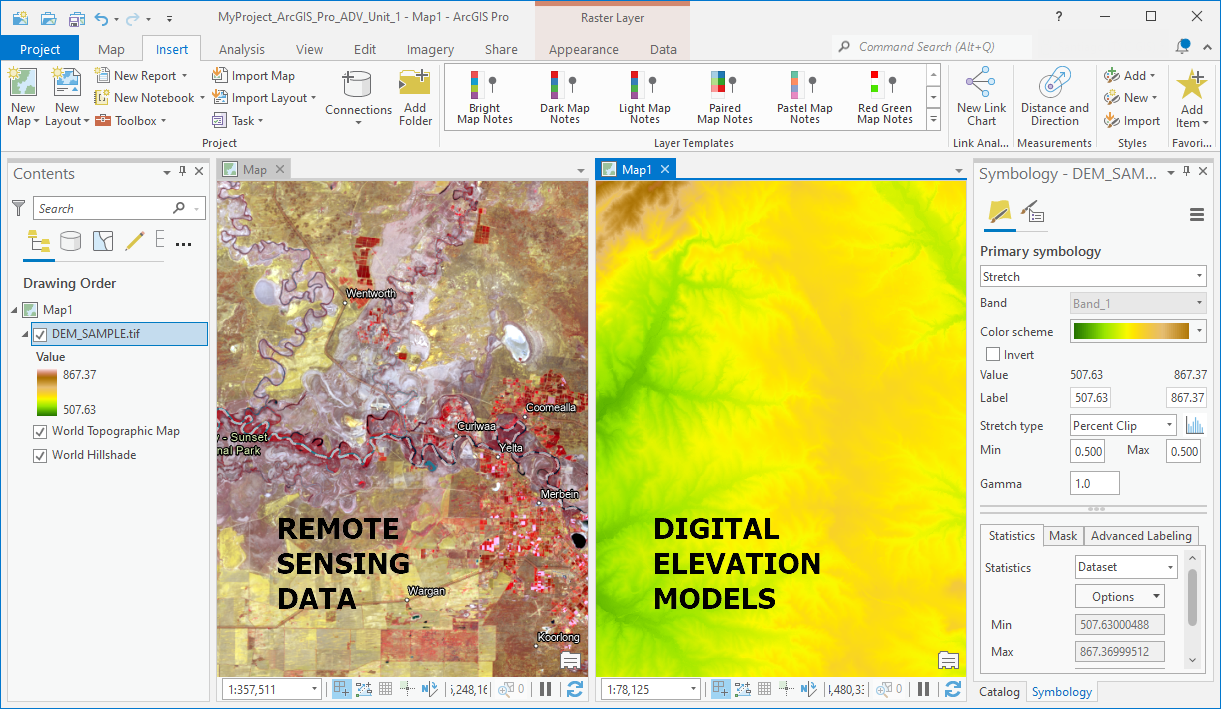
Task: Click the Statistics Options button
Action: (1120, 597)
